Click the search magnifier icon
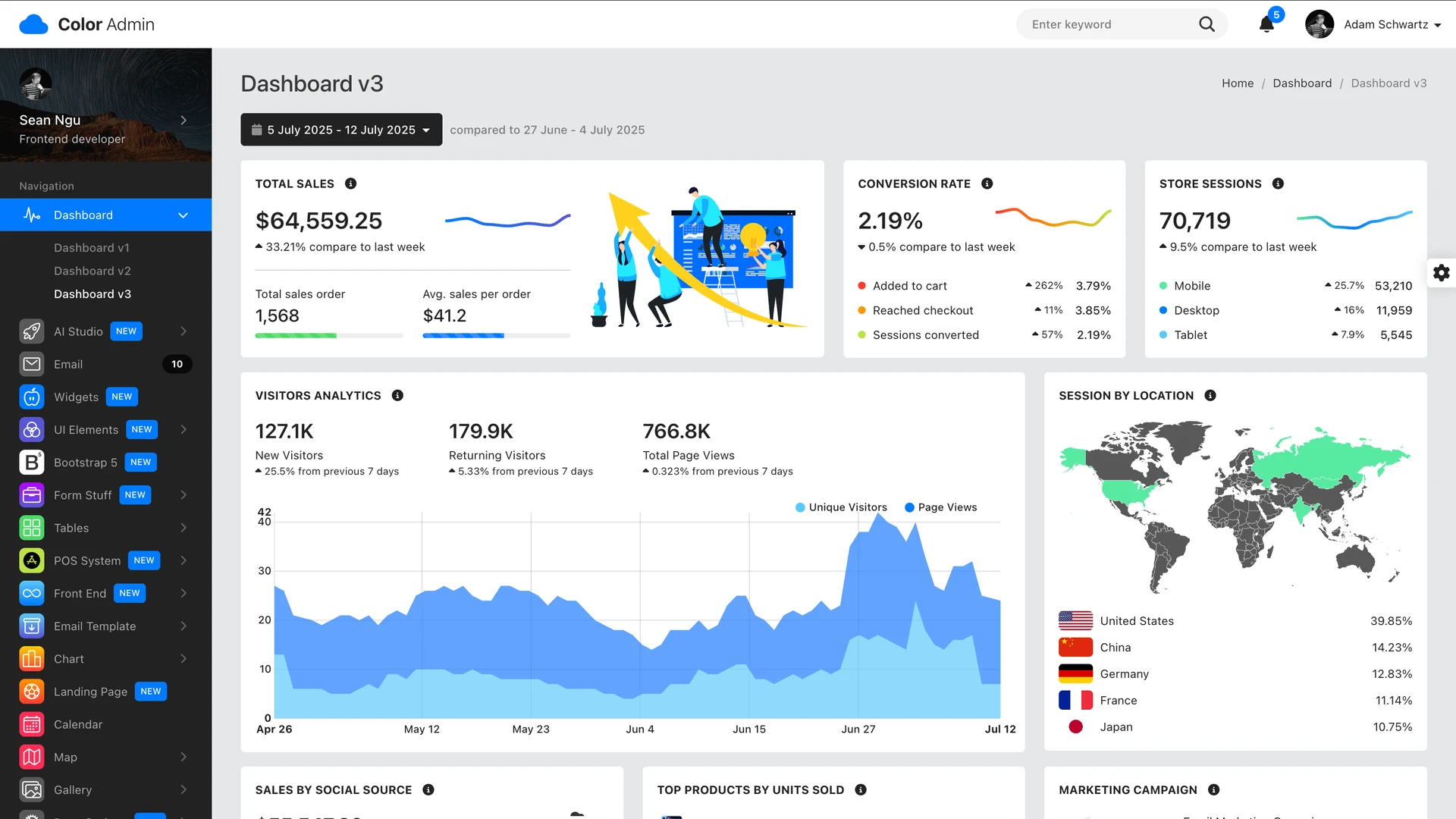The height and width of the screenshot is (819, 1456). (x=1207, y=24)
